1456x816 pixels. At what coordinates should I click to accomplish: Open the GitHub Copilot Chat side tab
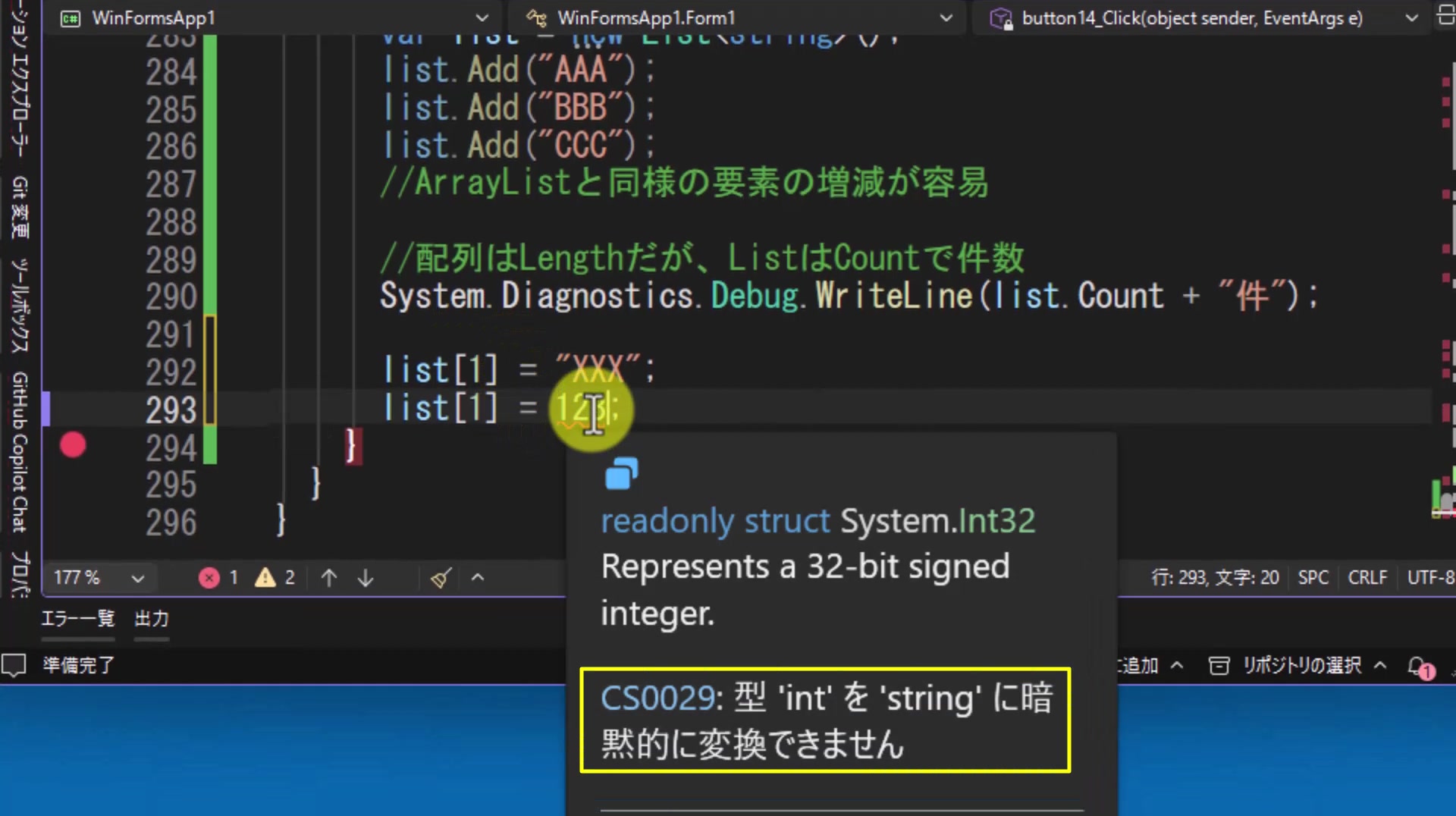(x=20, y=452)
